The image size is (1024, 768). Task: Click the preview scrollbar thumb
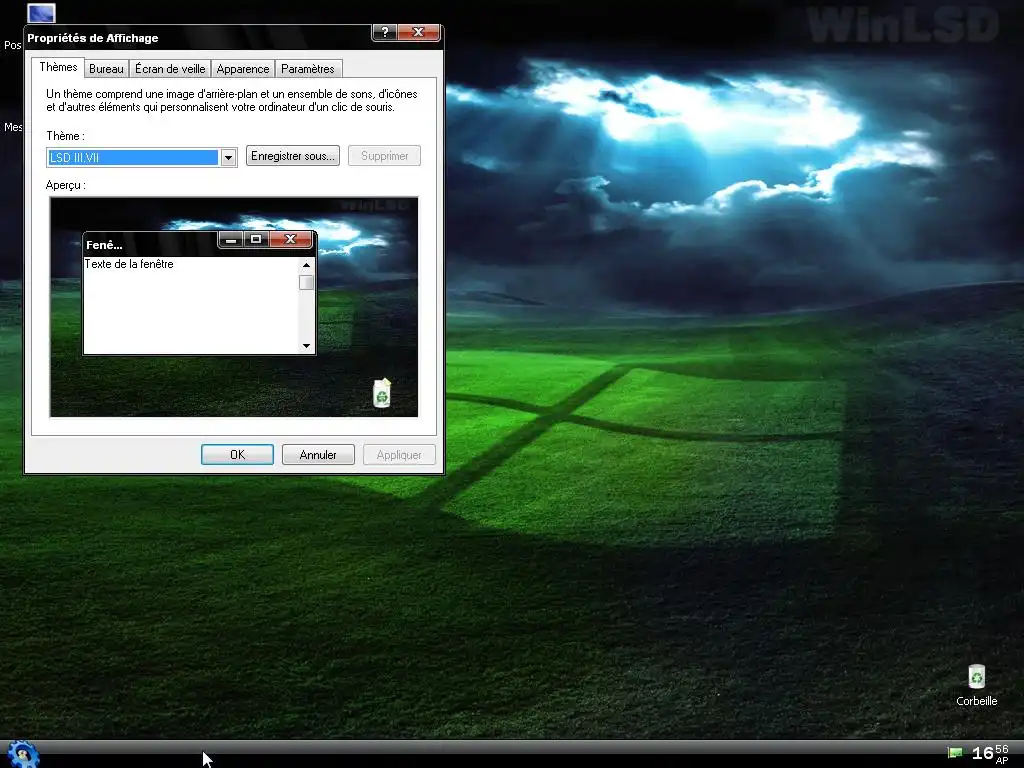click(306, 282)
